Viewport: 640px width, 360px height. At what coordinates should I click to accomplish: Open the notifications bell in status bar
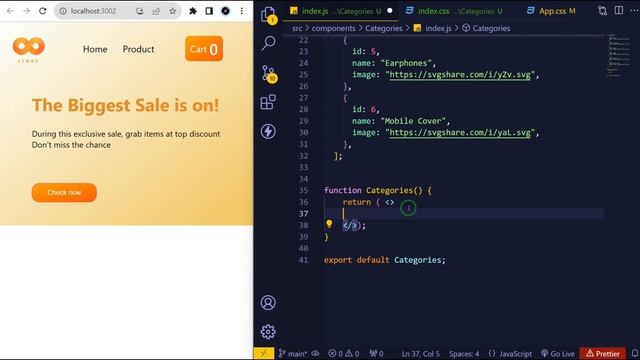pyautogui.click(x=635, y=353)
